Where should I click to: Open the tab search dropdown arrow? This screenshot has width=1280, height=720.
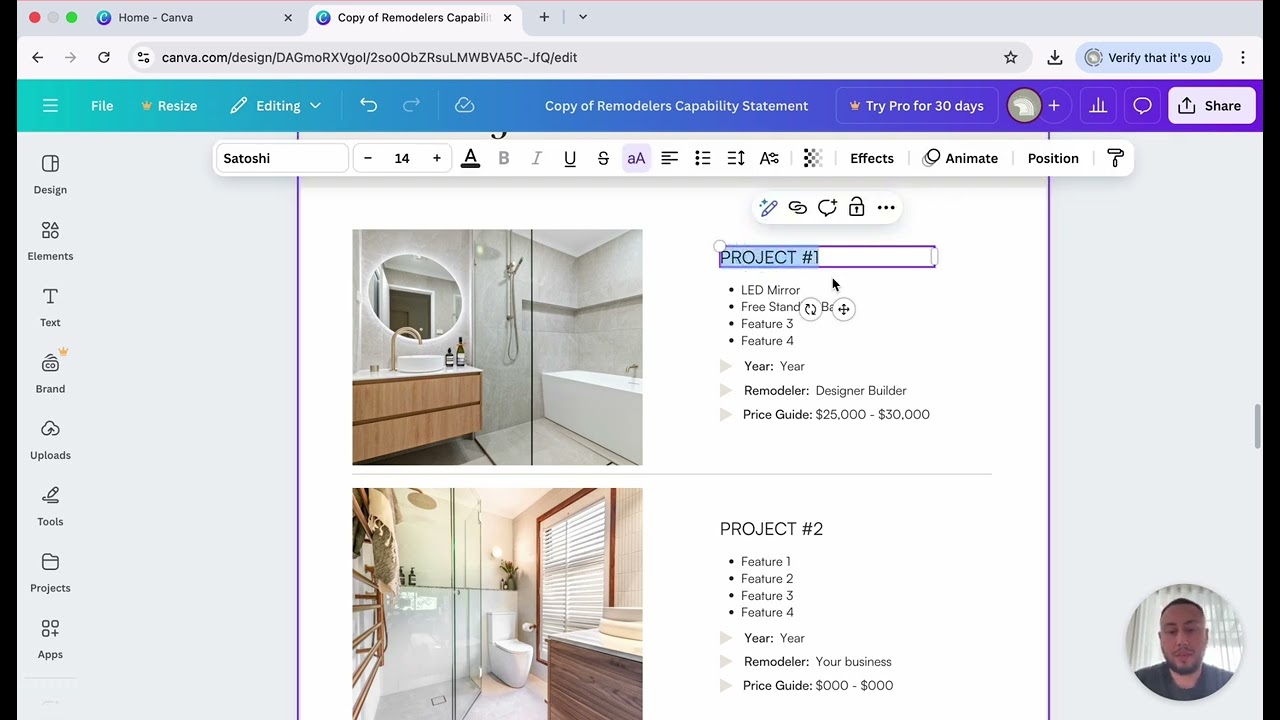tap(583, 17)
